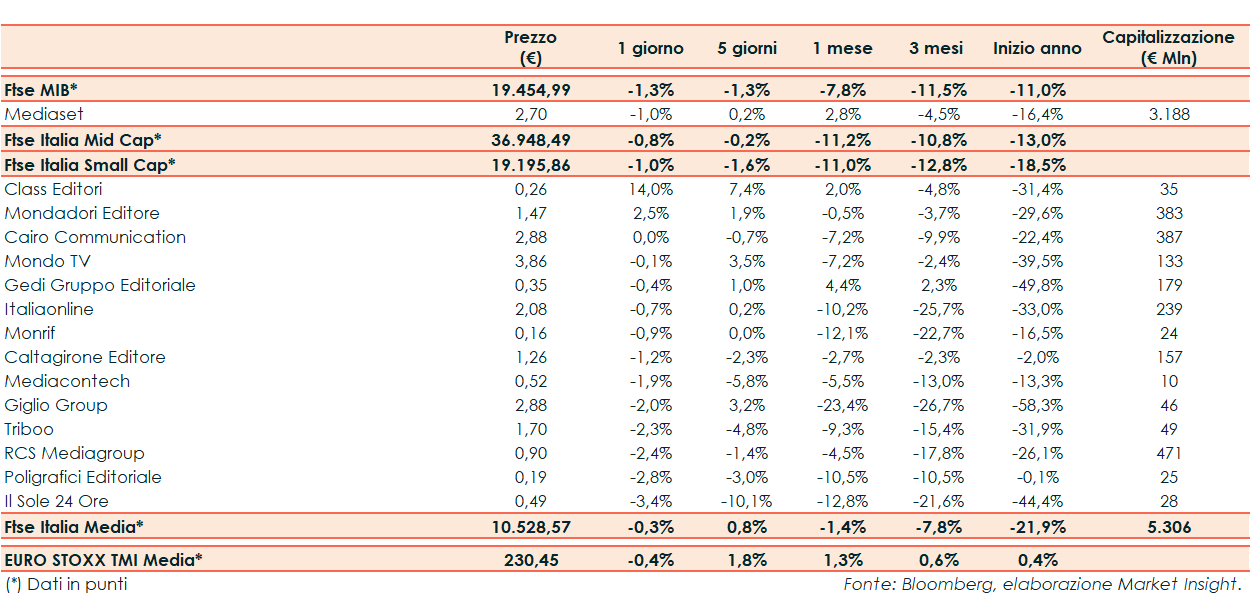Click the Cairo Communication row name
1250x596 pixels.
95,237
